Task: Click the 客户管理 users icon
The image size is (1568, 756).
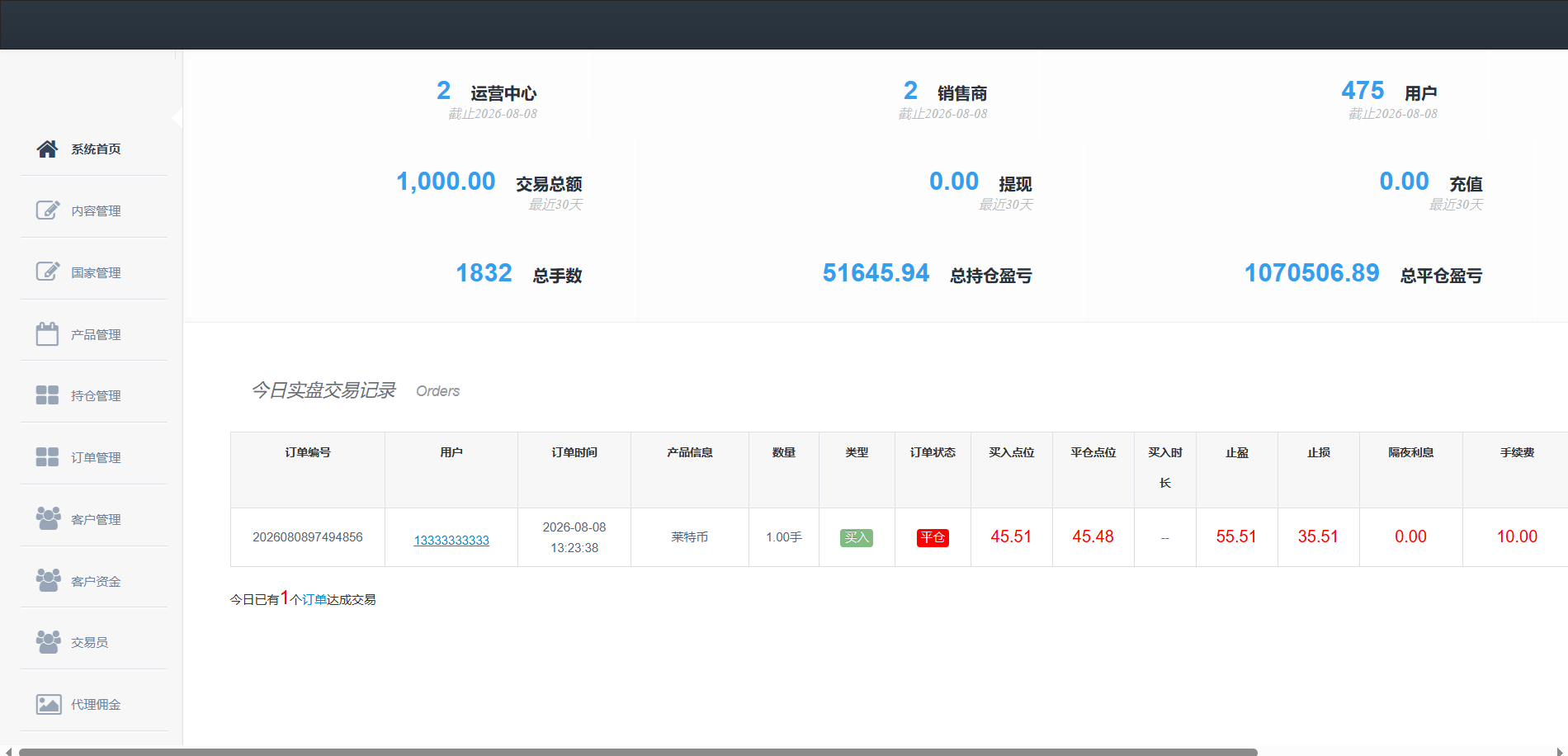Action: pyautogui.click(x=48, y=518)
